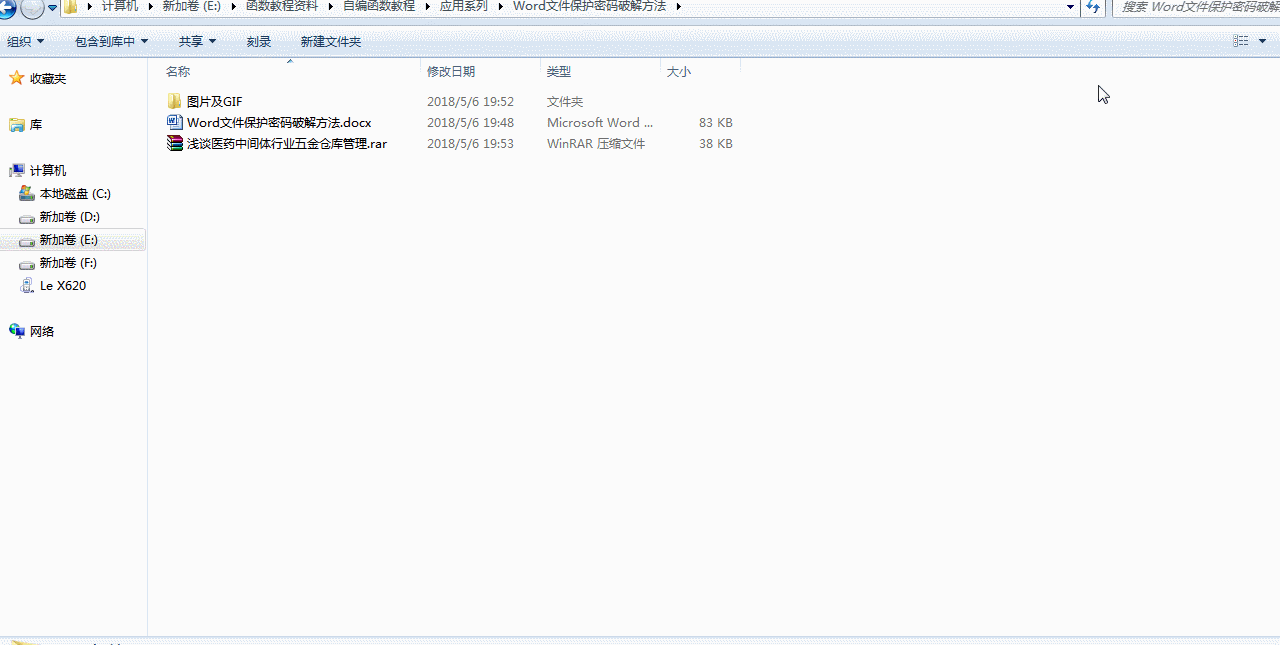The height and width of the screenshot is (645, 1280).
Task: Click into the search box
Action: point(1197,7)
